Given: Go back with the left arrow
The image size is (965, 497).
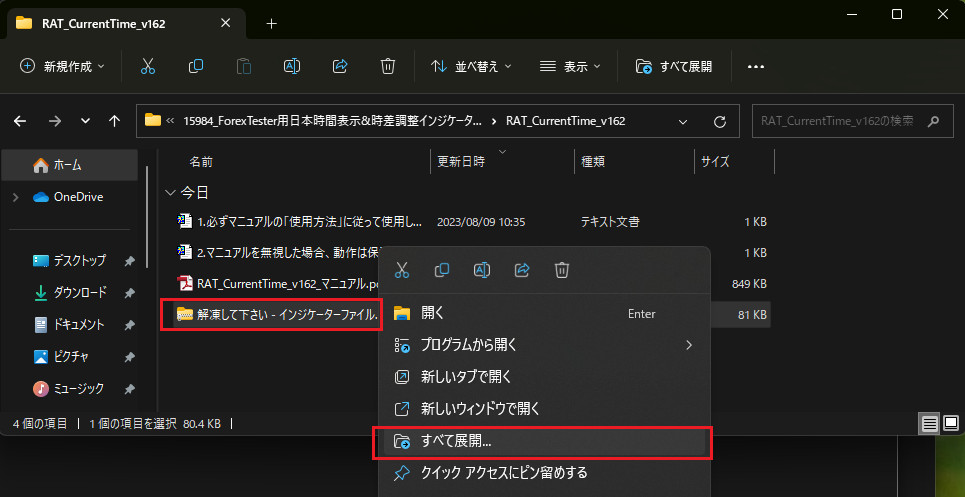Looking at the screenshot, I should pos(20,121).
